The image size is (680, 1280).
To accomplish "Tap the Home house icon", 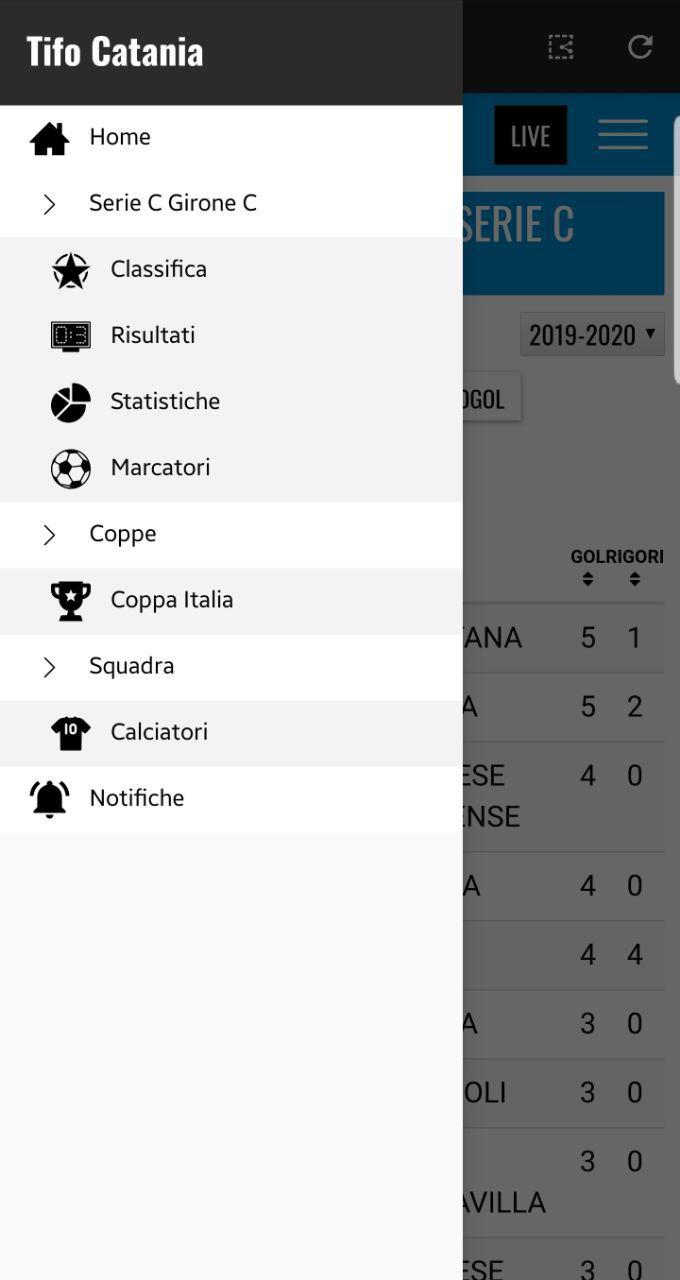I will point(49,138).
